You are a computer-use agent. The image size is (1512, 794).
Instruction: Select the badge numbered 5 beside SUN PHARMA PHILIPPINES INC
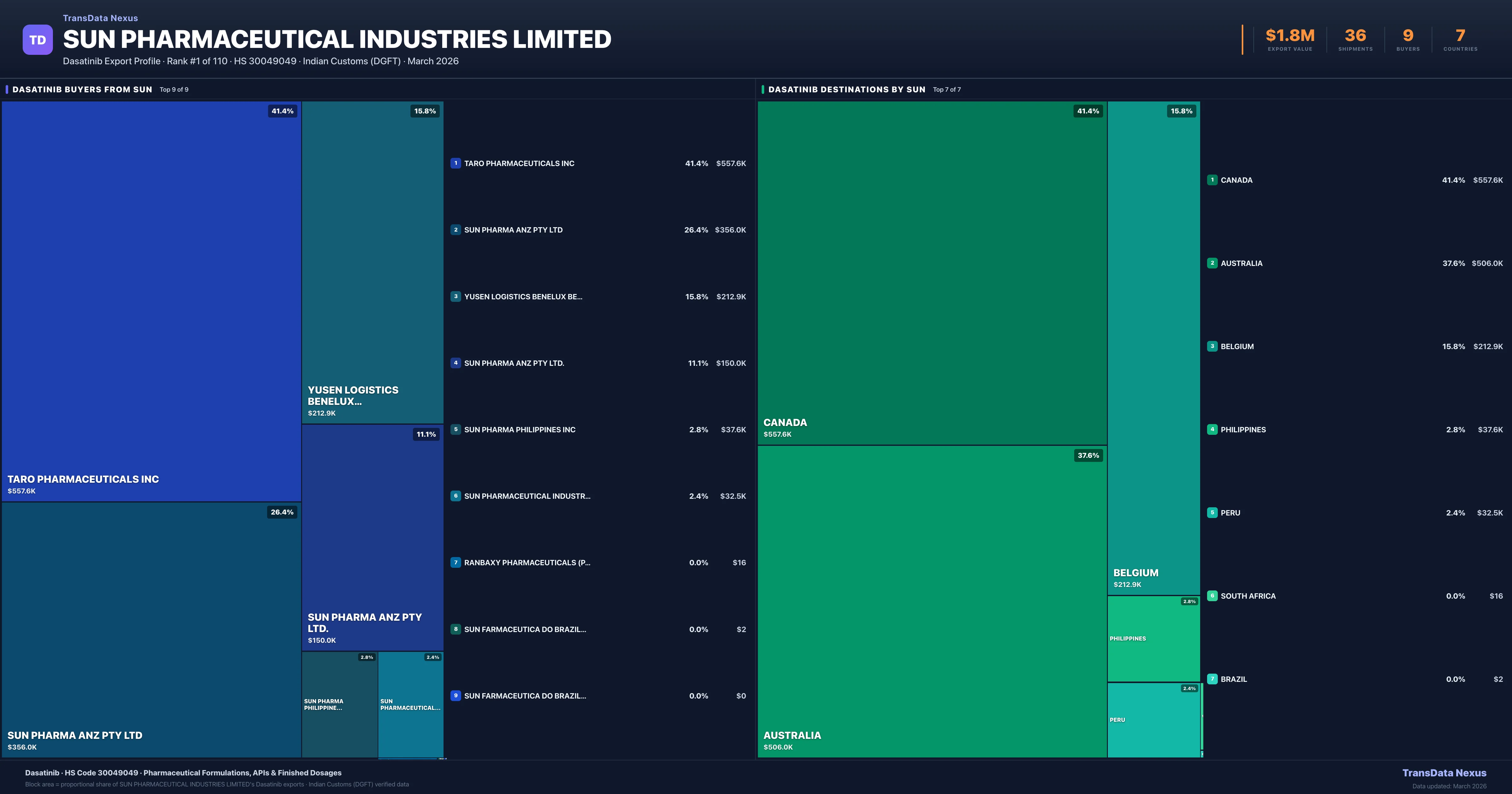456,429
